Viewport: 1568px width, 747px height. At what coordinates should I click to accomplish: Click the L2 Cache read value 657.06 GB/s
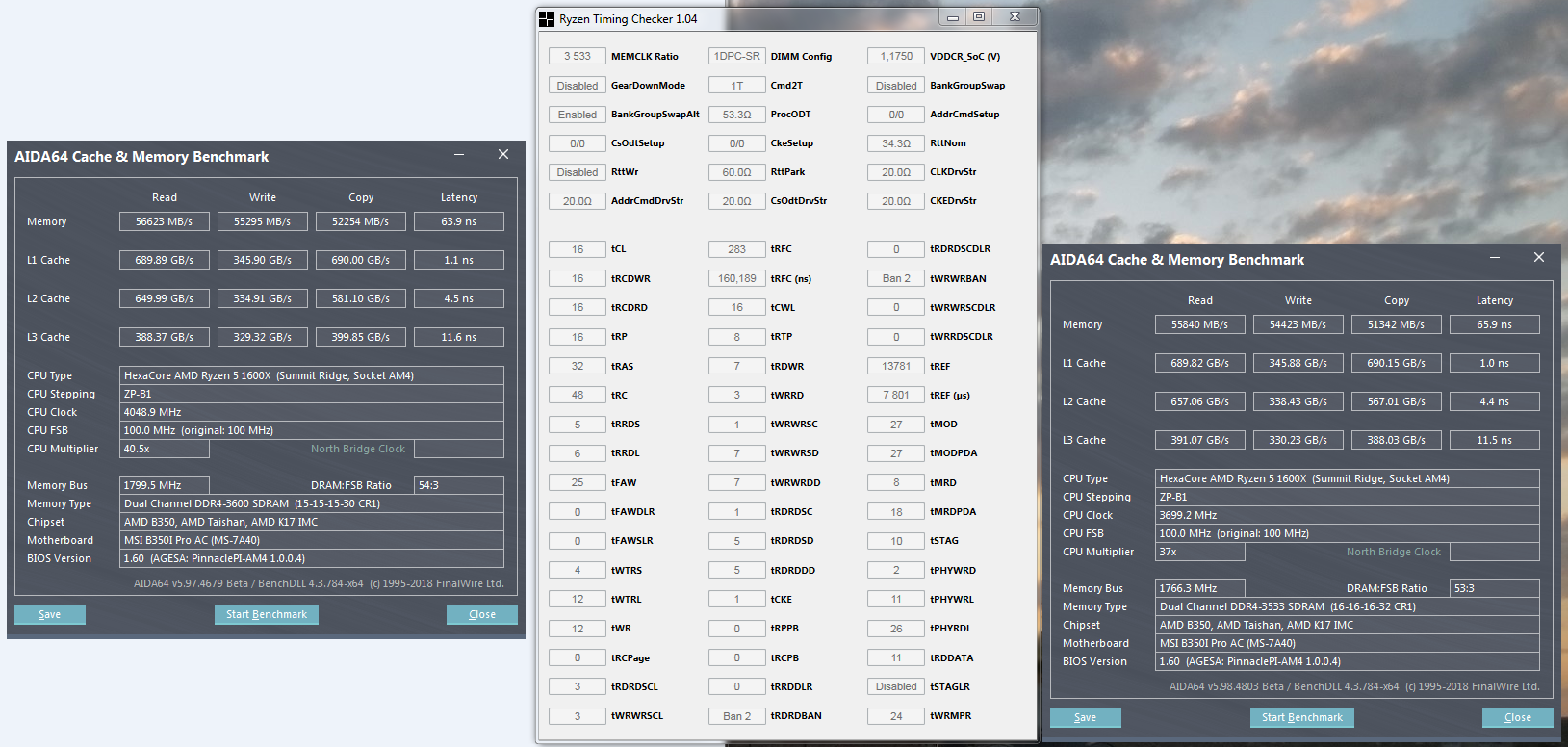click(1200, 401)
